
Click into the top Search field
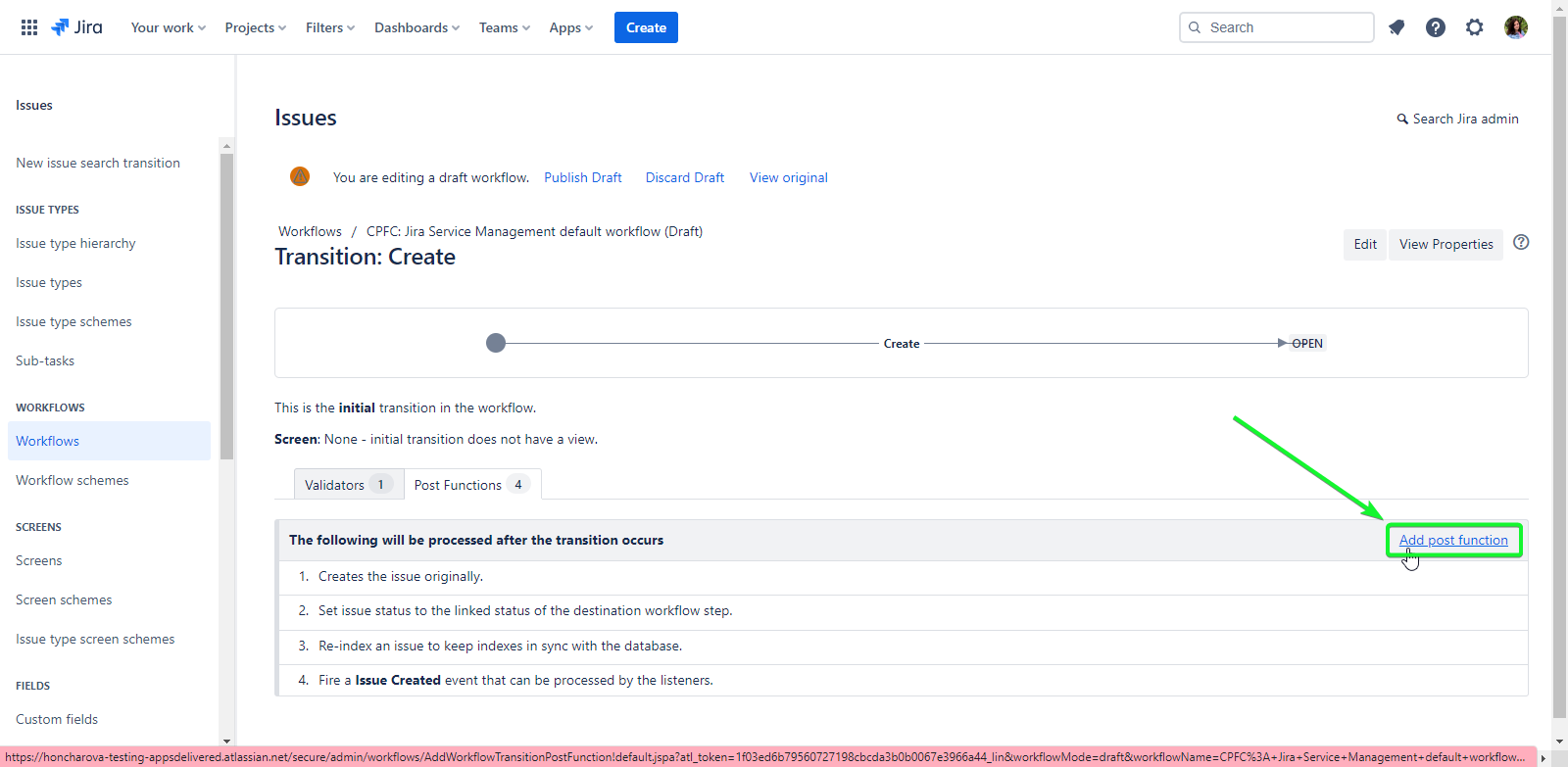(x=1284, y=27)
